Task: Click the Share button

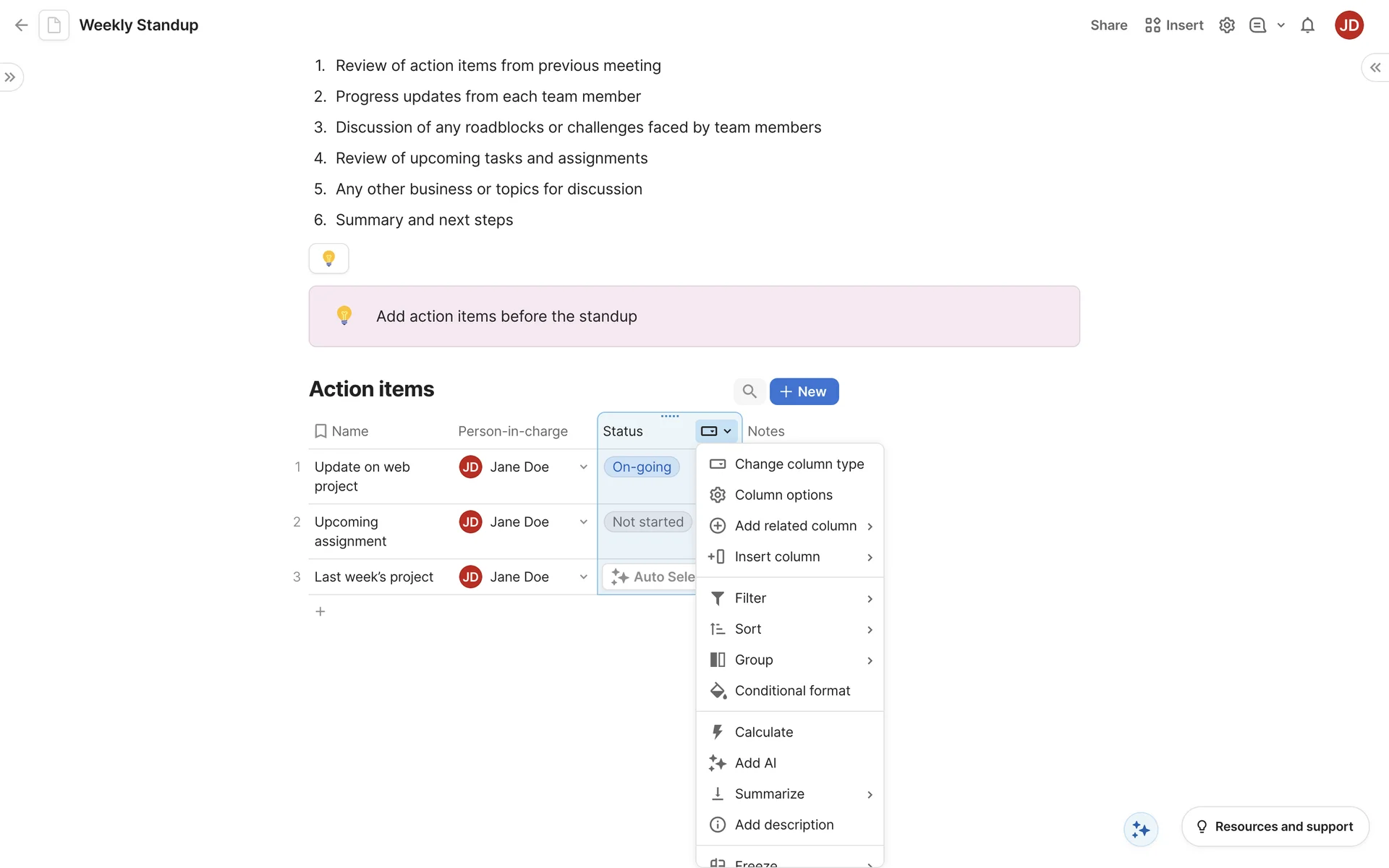Action: (x=1108, y=25)
